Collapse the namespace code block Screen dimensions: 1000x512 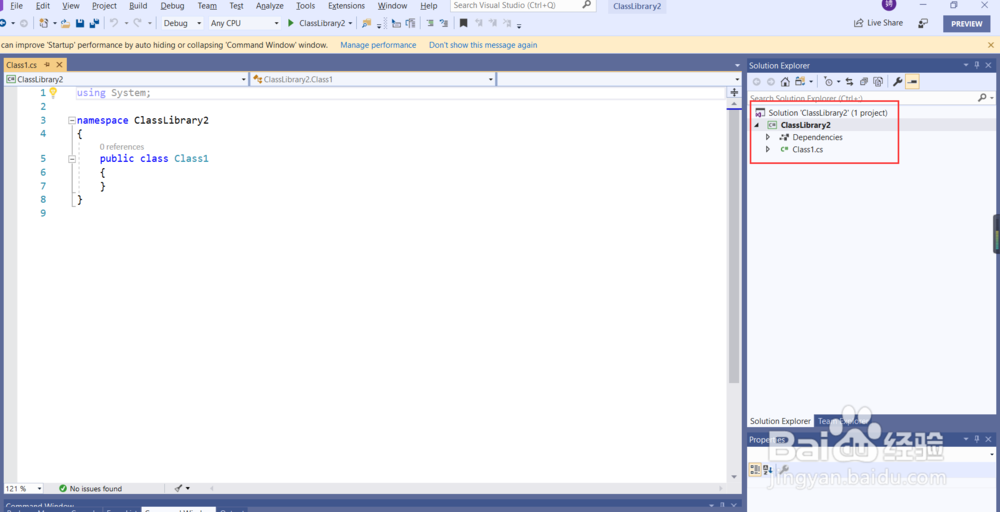click(x=71, y=120)
